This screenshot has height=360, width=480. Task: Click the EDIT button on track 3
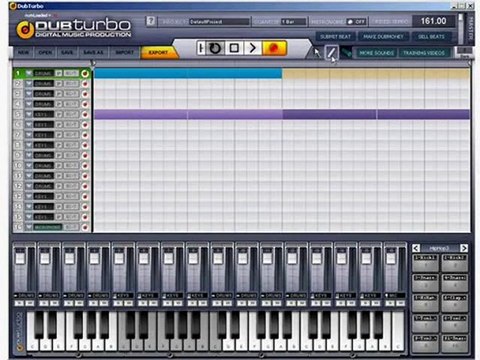pyautogui.click(x=71, y=94)
